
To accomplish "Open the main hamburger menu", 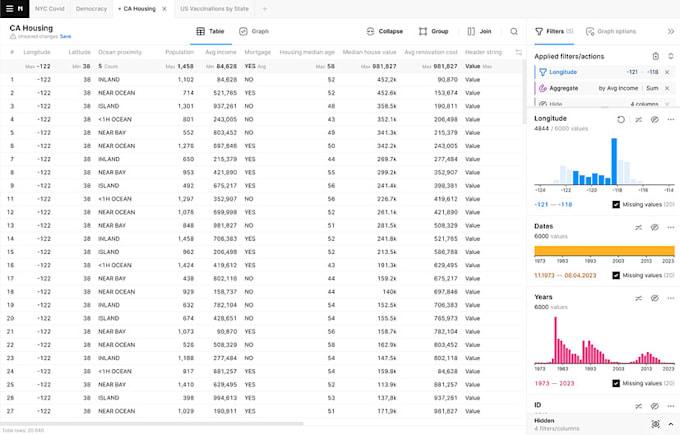I will (x=10, y=9).
